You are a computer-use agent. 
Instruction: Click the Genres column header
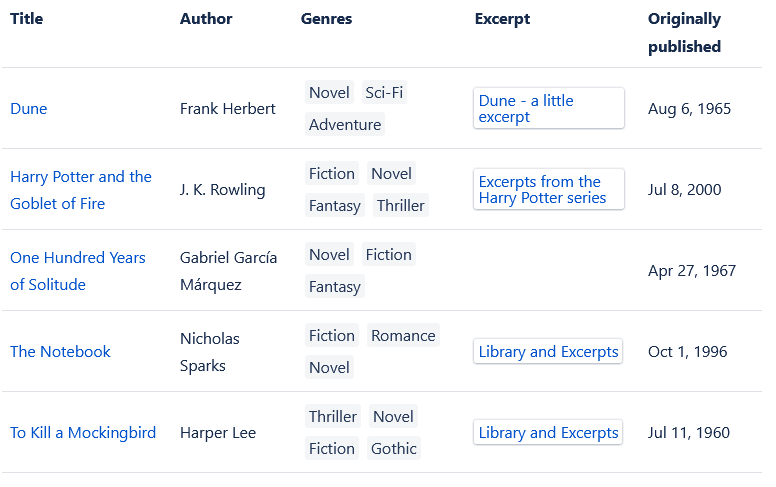coord(326,19)
